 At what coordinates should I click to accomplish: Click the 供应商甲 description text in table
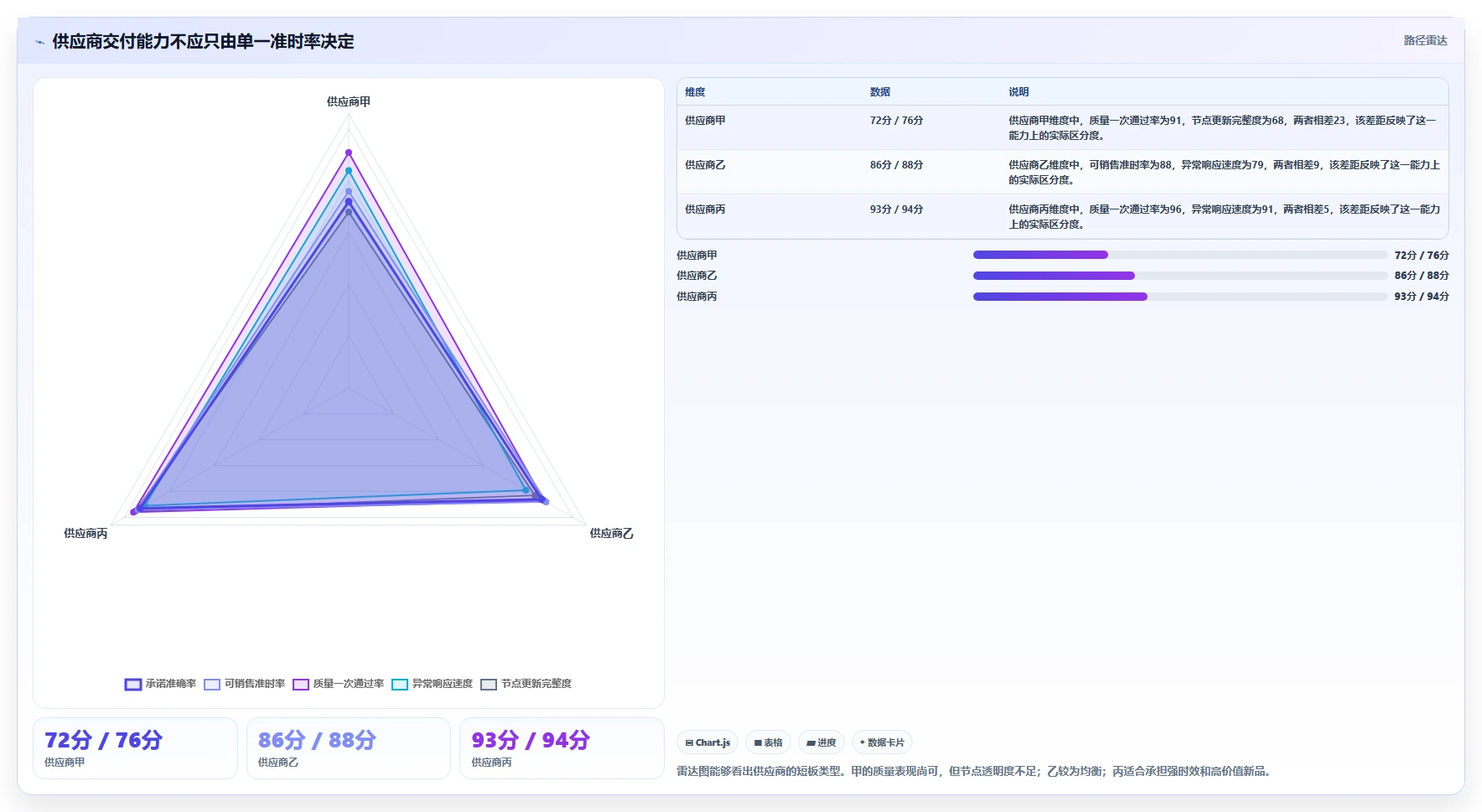(1223, 128)
